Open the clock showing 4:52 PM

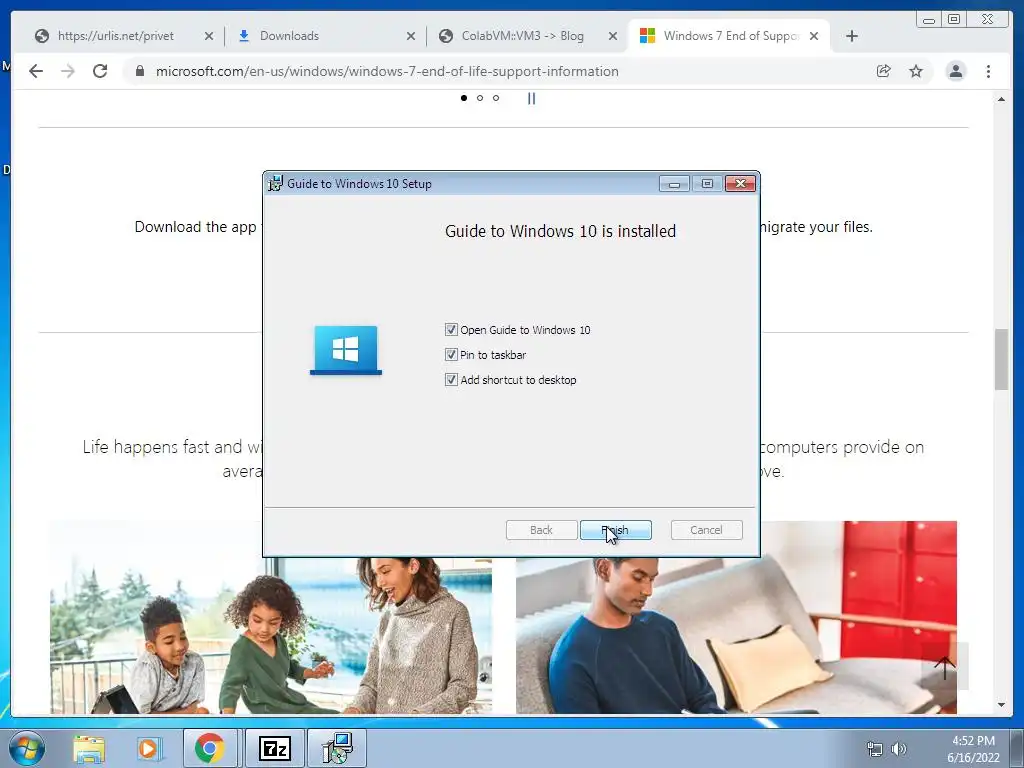tap(973, 749)
